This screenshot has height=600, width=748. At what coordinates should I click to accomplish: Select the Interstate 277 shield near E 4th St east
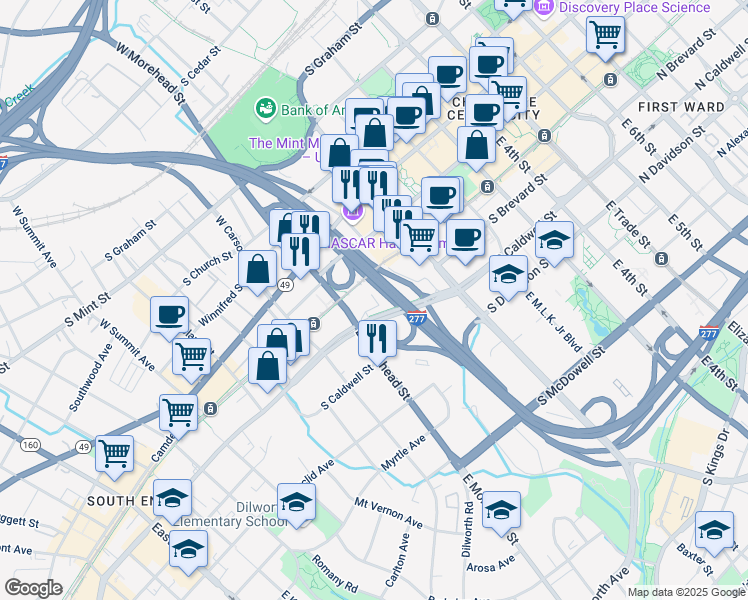pyautogui.click(x=708, y=332)
